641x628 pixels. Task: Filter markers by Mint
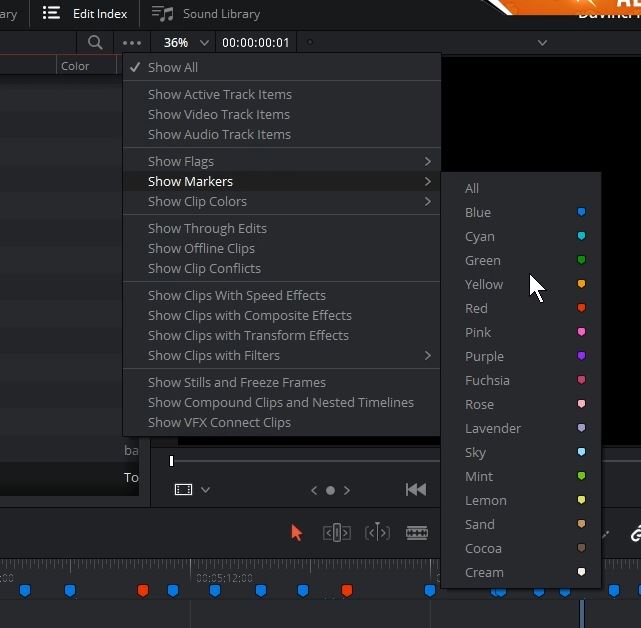click(x=521, y=477)
